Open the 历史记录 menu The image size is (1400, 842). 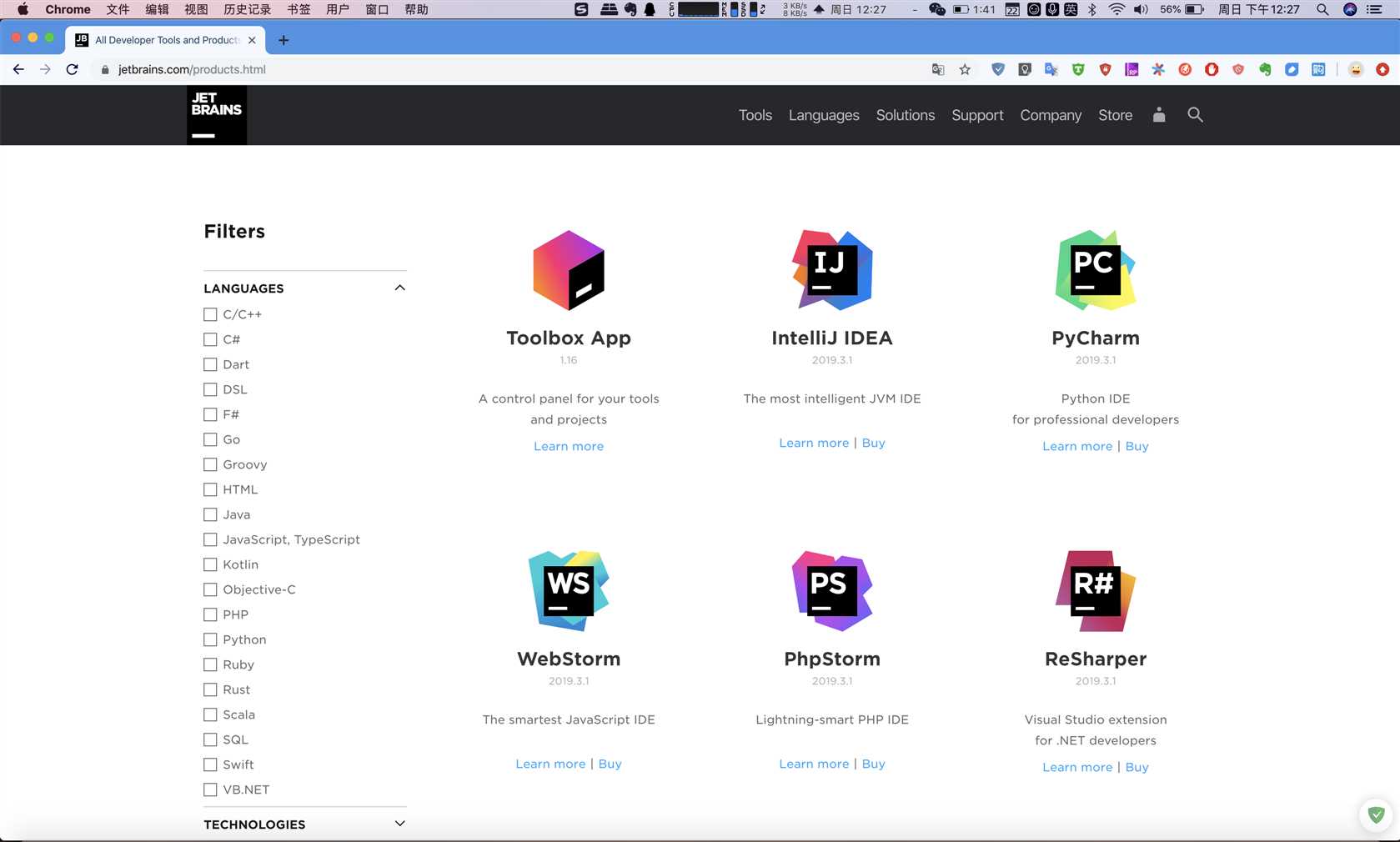click(x=248, y=9)
